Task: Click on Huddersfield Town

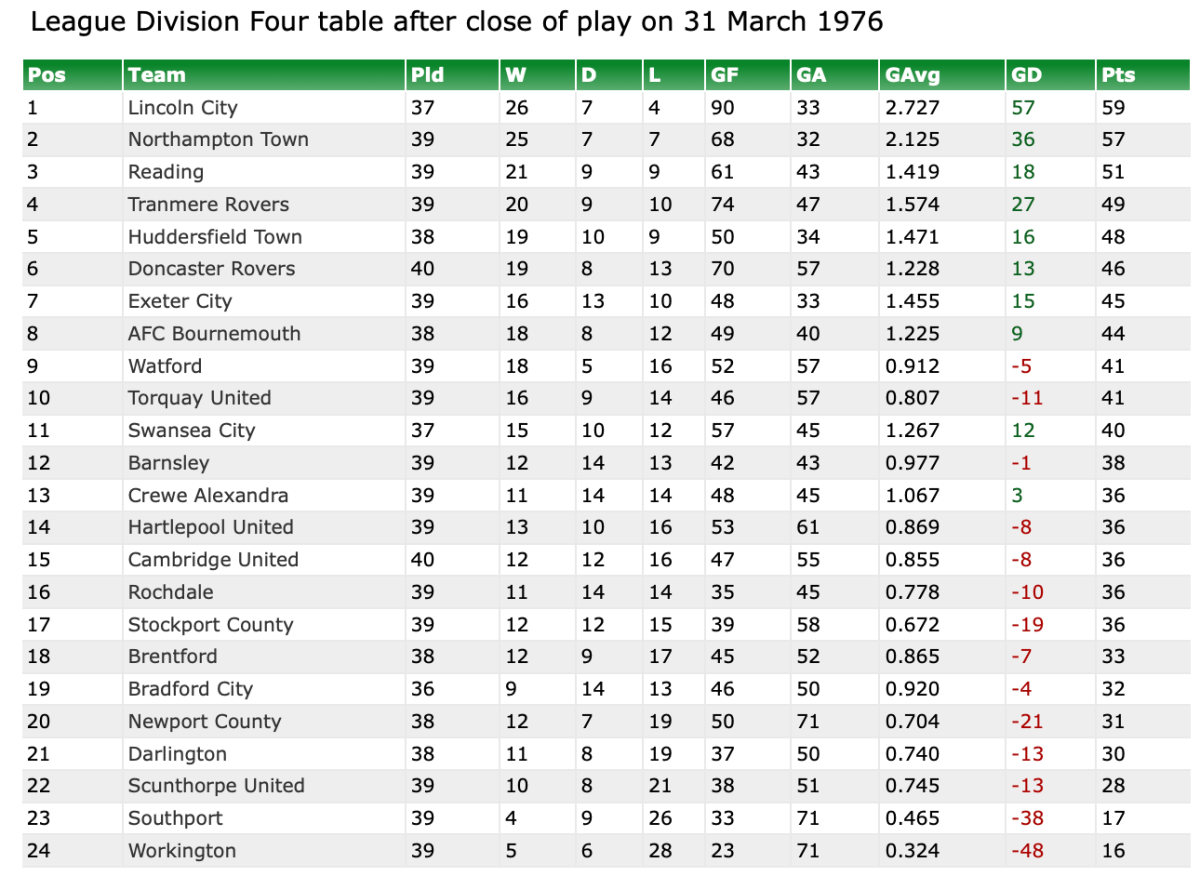Action: click(x=215, y=237)
